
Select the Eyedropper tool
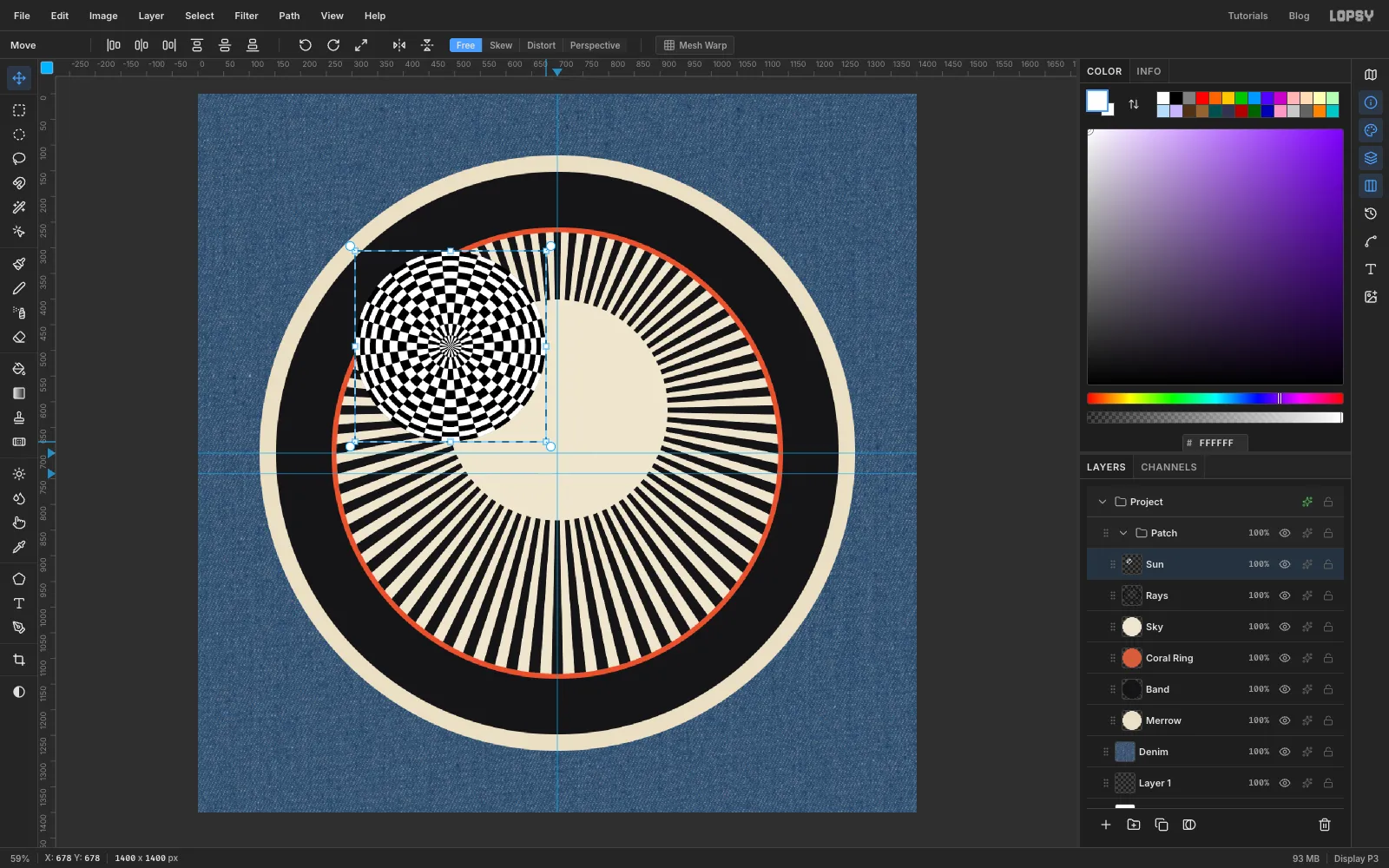(x=19, y=547)
